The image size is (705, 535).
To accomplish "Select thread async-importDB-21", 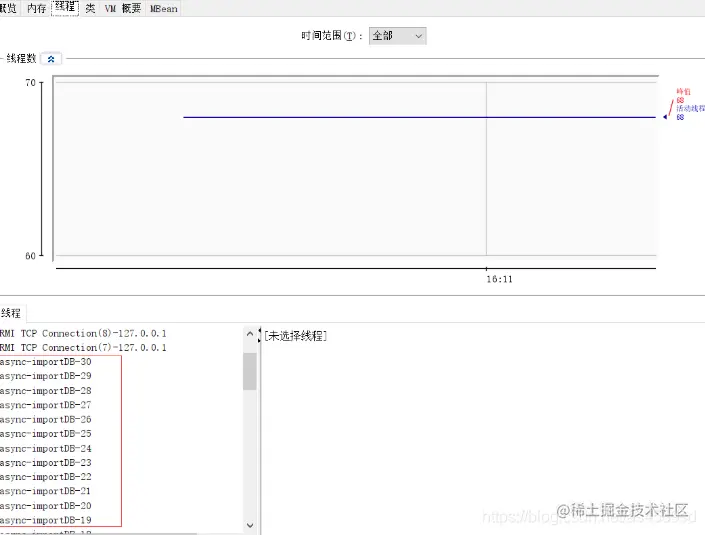I will click(x=45, y=491).
